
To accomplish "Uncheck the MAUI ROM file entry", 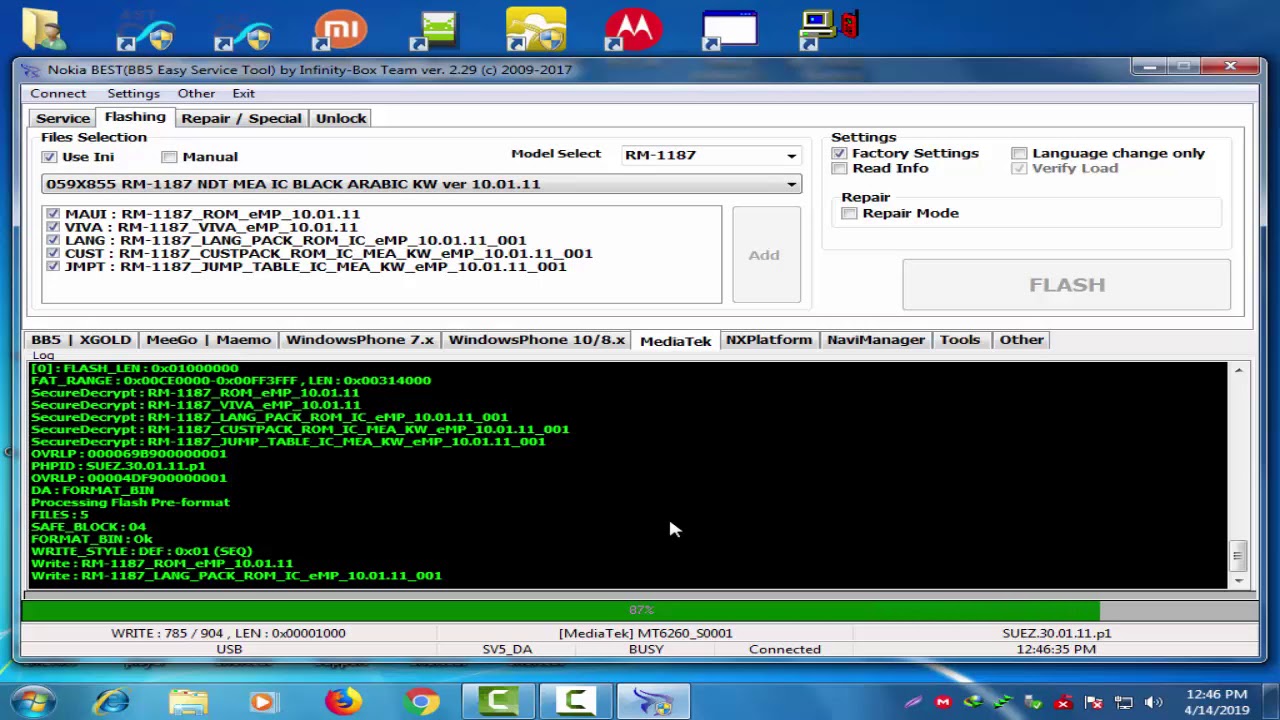I will pos(53,214).
